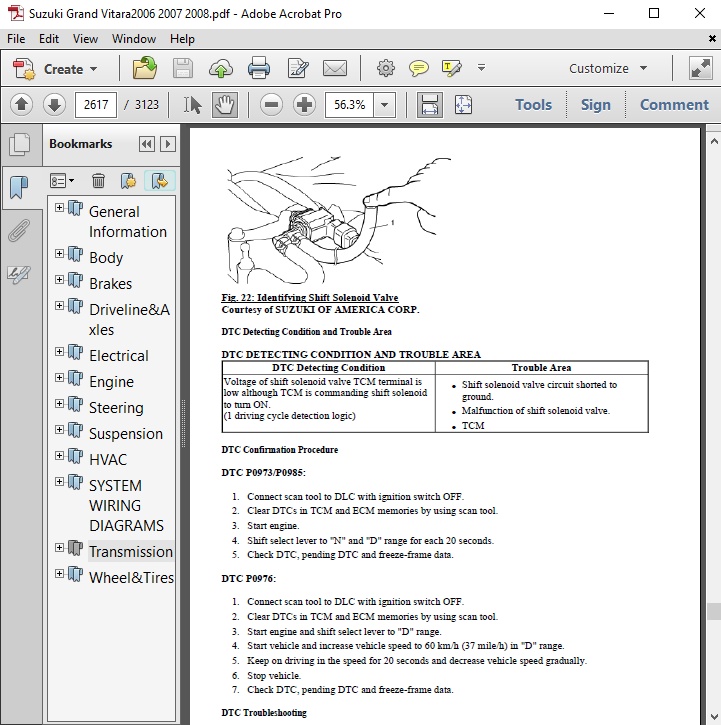Click the vertical scrollbar down arrow

tap(714, 718)
